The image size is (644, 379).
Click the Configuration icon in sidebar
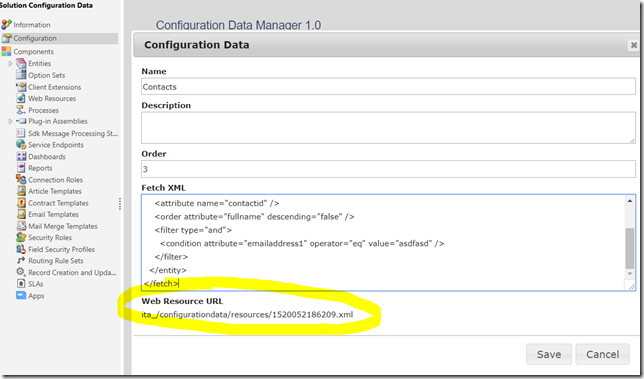point(6,38)
